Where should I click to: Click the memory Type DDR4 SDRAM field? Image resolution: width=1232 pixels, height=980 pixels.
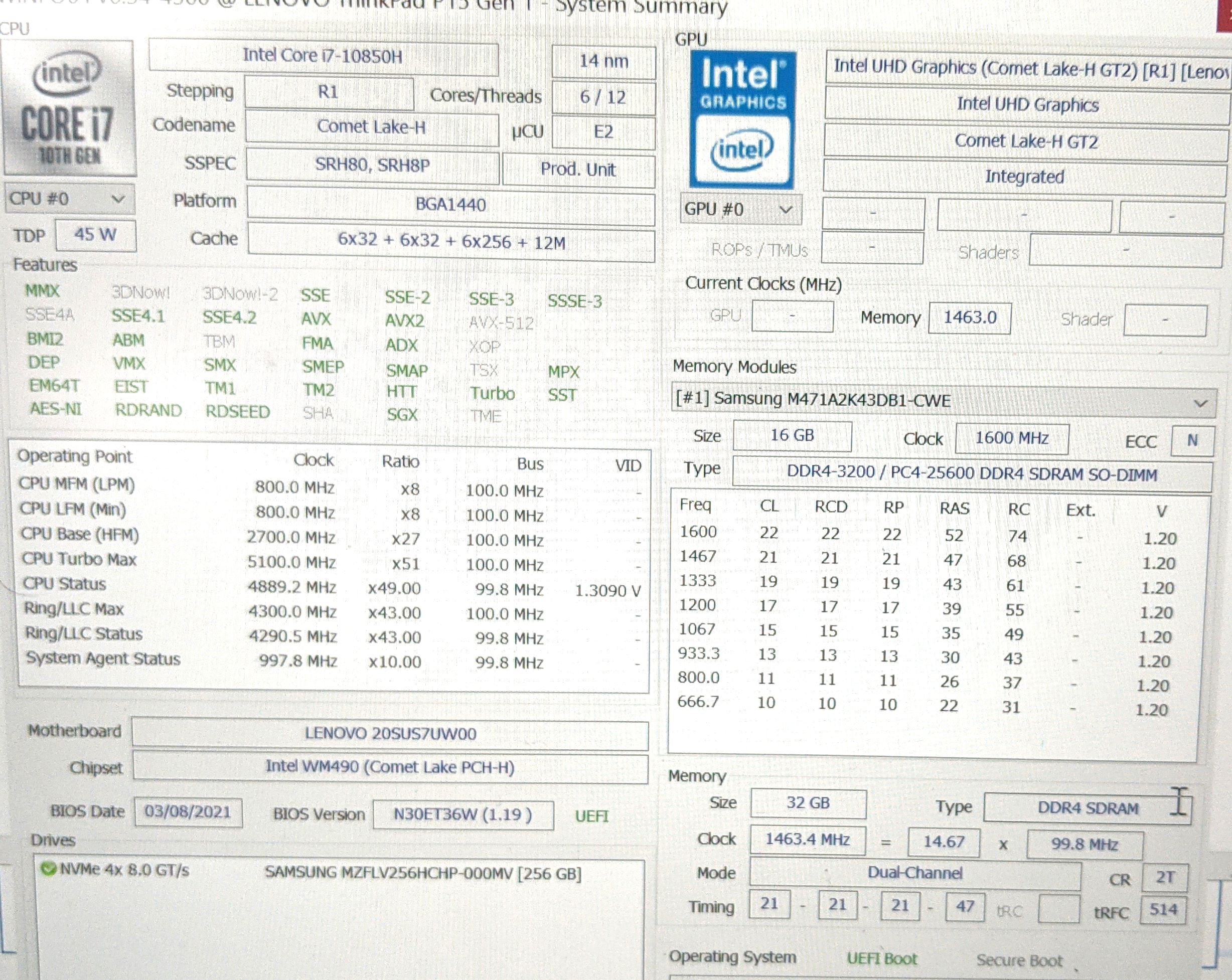pyautogui.click(x=1088, y=808)
